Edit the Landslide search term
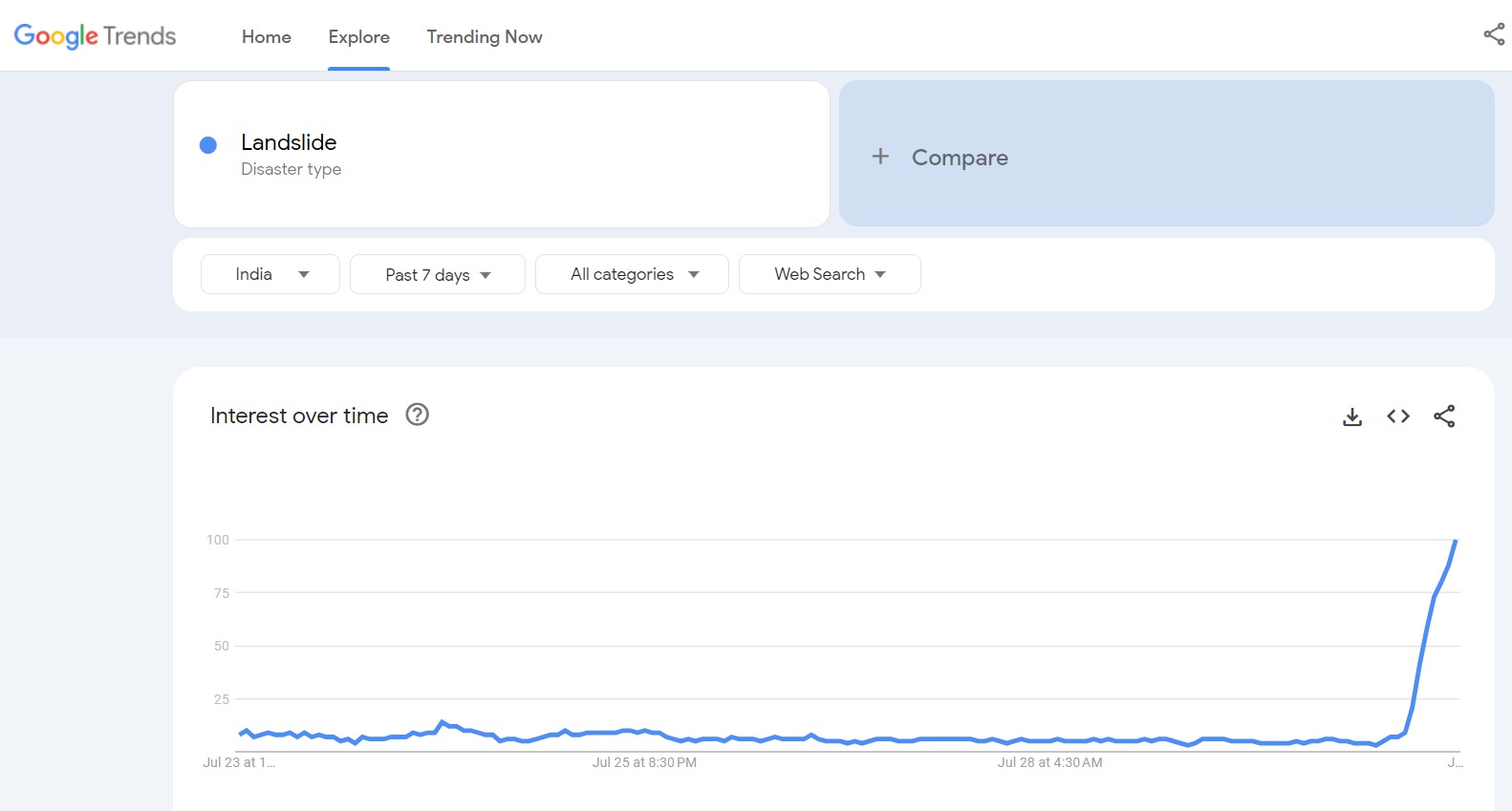This screenshot has height=811, width=1512. click(x=289, y=142)
